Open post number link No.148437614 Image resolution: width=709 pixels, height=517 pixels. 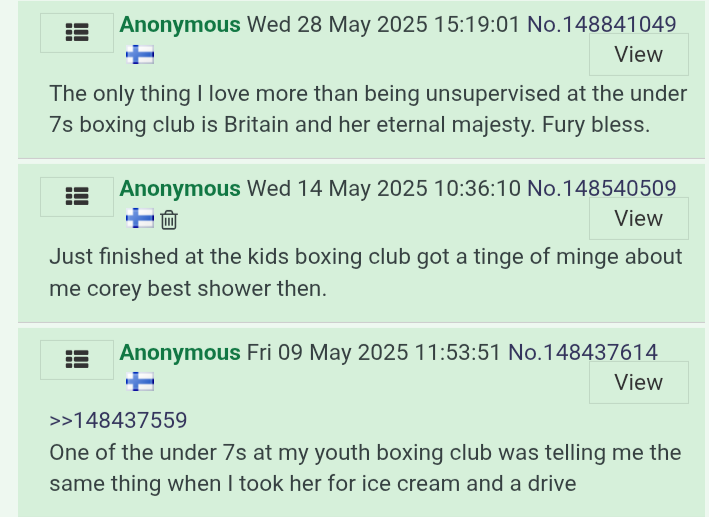(x=583, y=352)
